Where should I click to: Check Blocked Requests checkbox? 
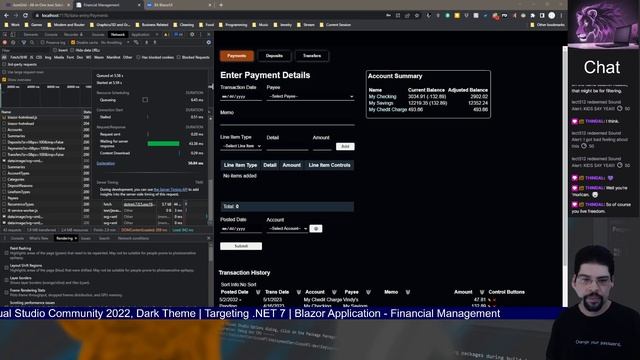point(179,58)
